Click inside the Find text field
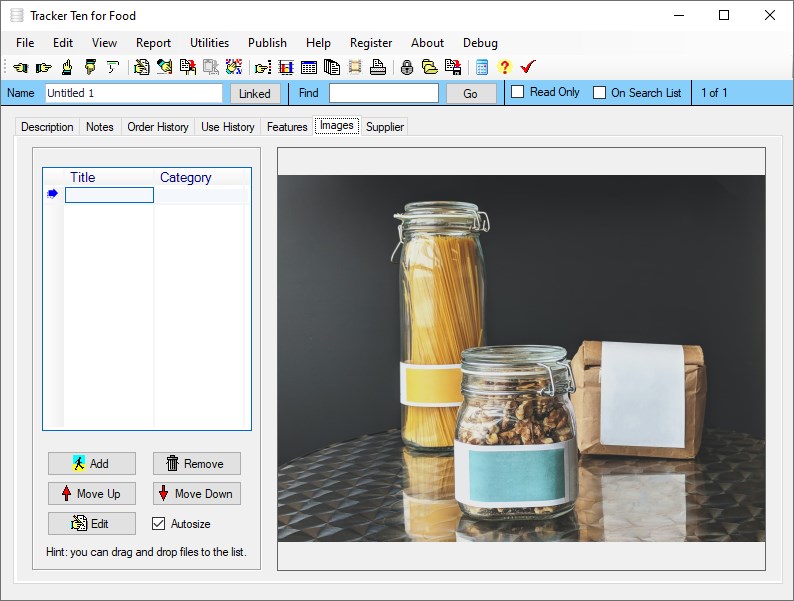 click(x=384, y=93)
